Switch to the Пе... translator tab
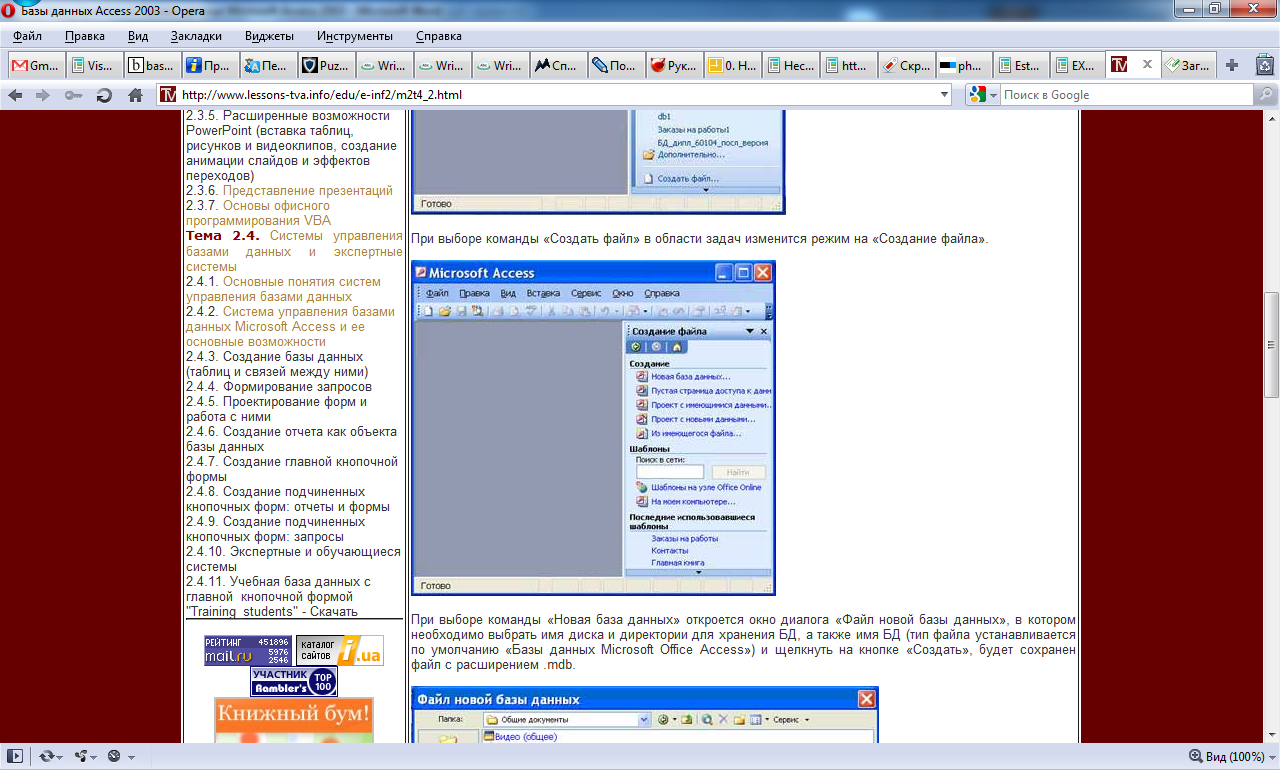The width and height of the screenshot is (1280, 770). click(268, 65)
